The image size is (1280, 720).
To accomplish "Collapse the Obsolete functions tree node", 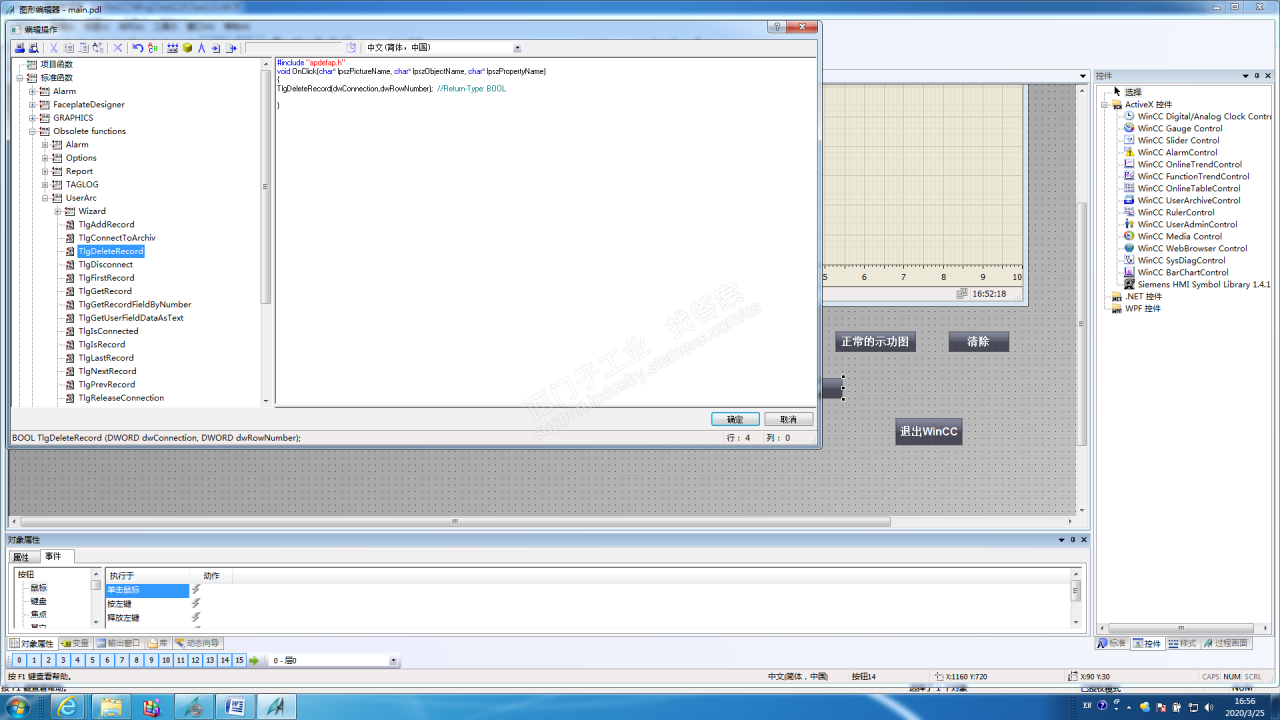I will point(32,131).
